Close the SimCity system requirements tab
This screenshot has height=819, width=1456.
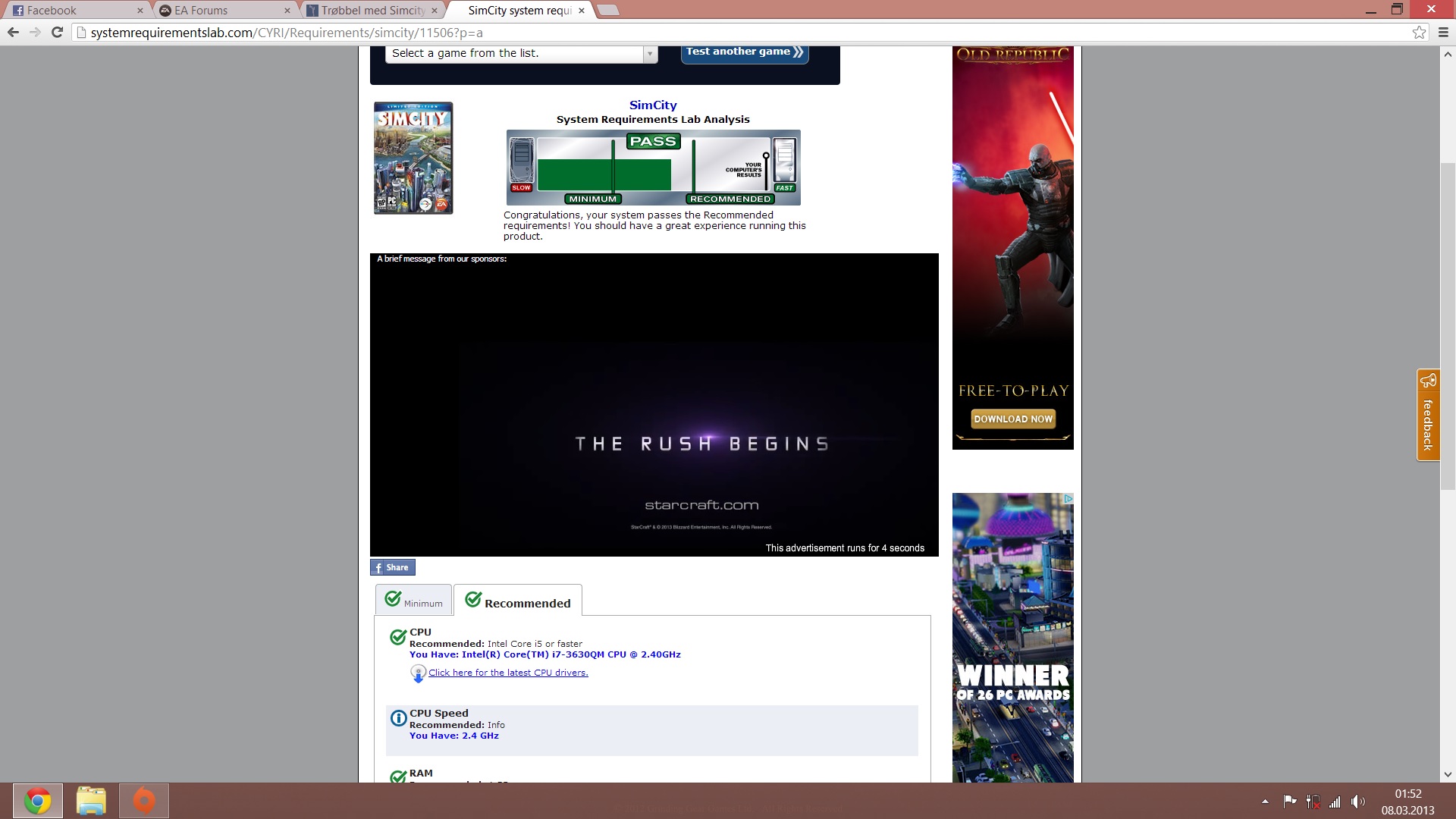[x=582, y=11]
